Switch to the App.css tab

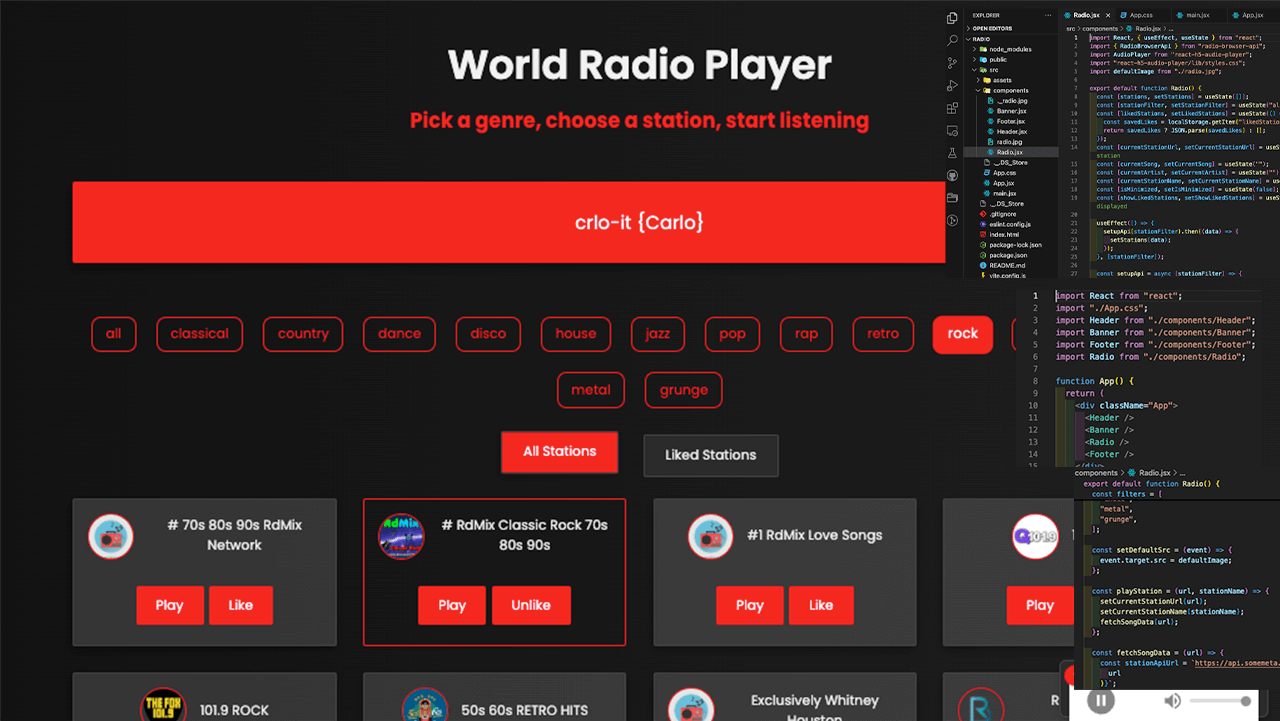click(x=1141, y=15)
